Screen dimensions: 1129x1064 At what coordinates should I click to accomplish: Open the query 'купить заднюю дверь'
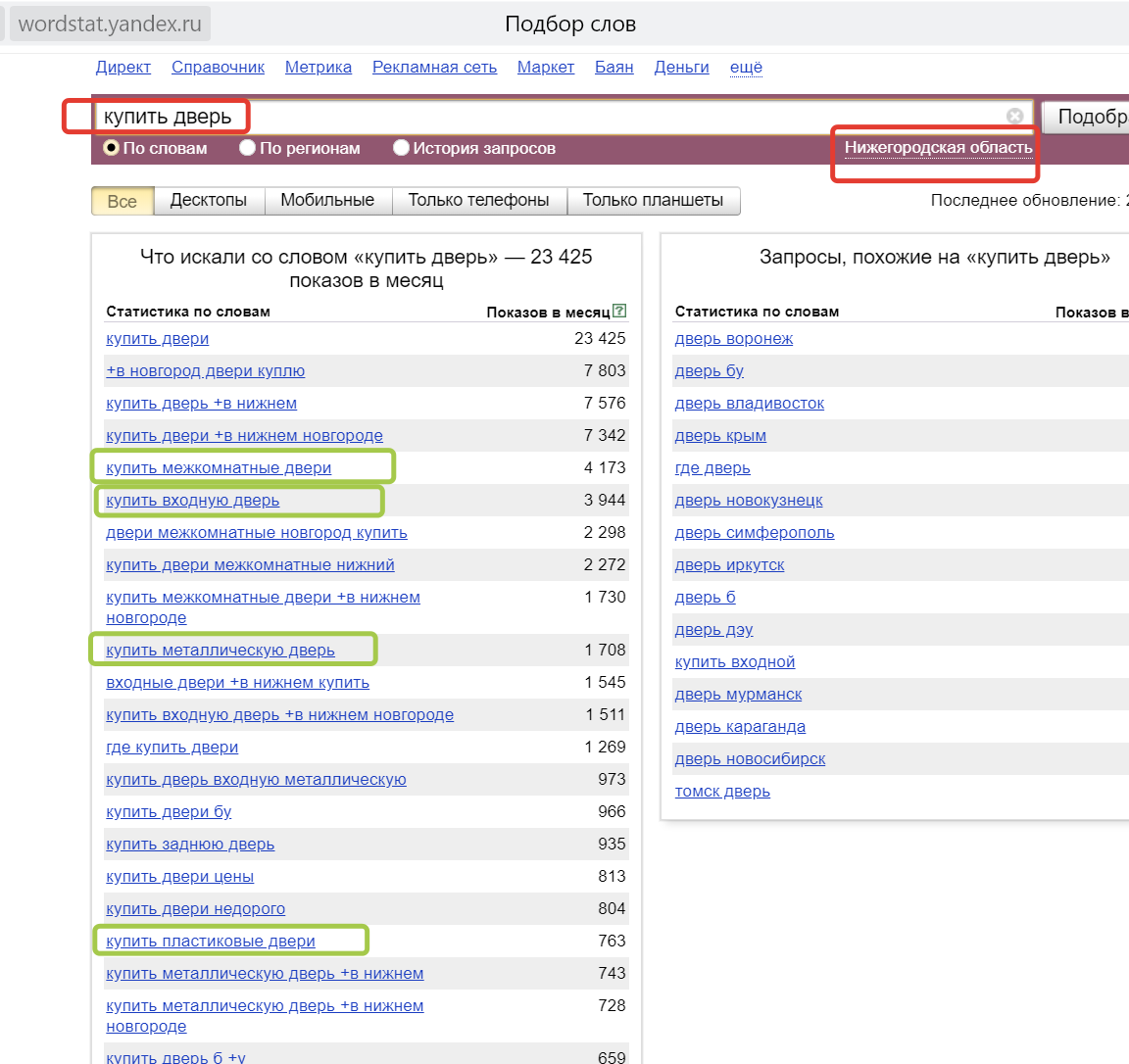tap(190, 845)
